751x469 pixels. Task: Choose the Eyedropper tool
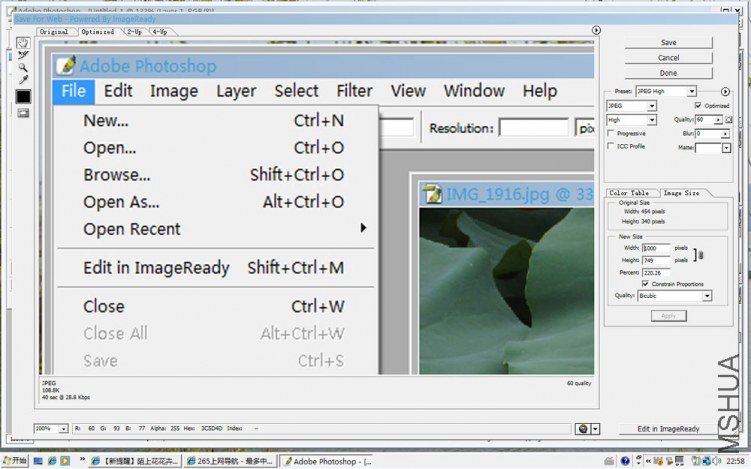click(23, 80)
